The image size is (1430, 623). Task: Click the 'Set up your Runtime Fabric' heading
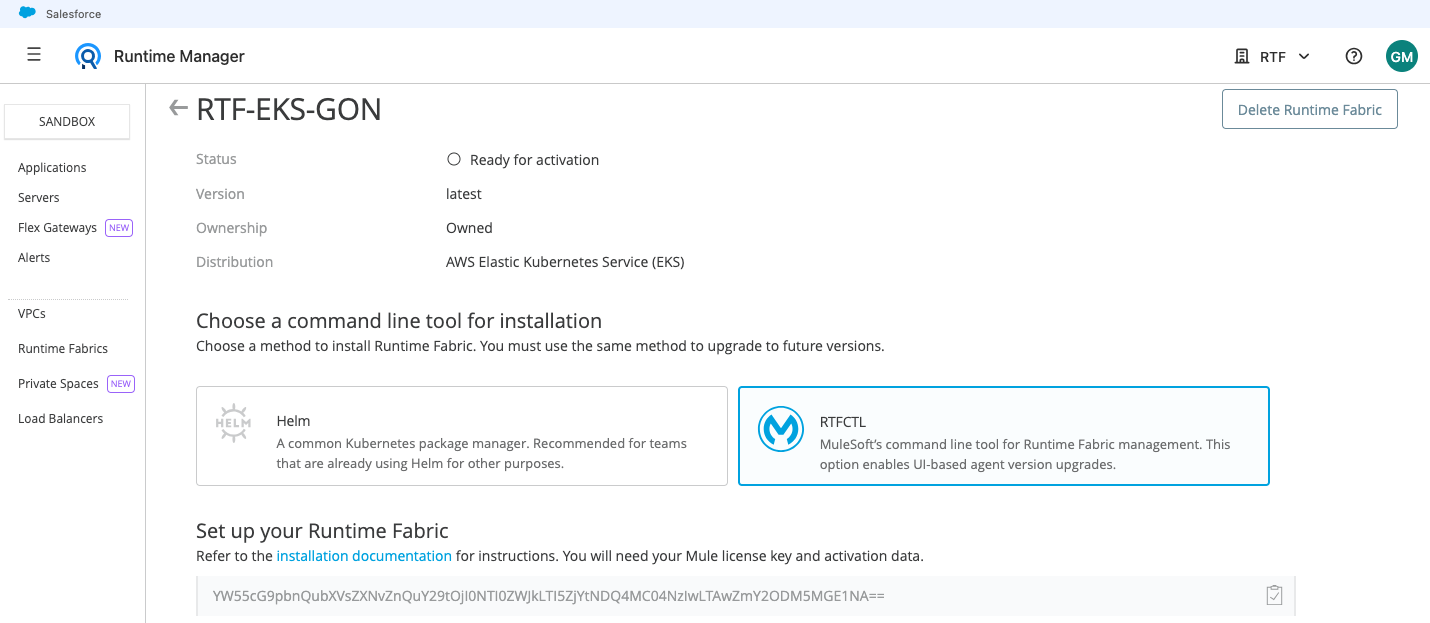322,530
